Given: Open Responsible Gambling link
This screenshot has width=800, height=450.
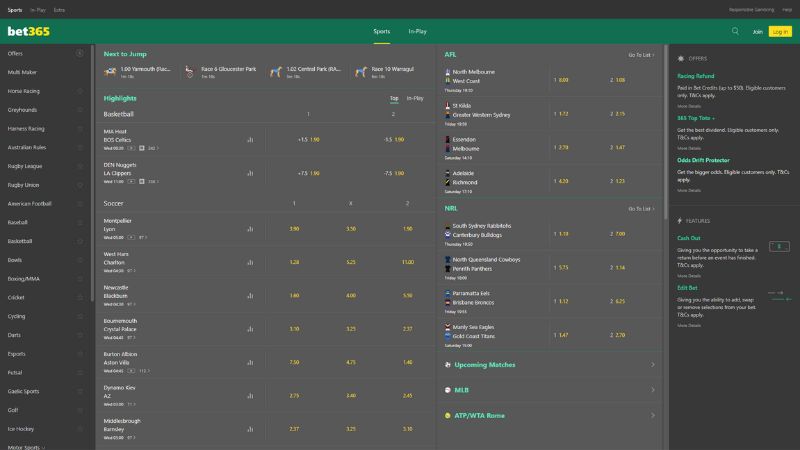Looking at the screenshot, I should tap(751, 10).
